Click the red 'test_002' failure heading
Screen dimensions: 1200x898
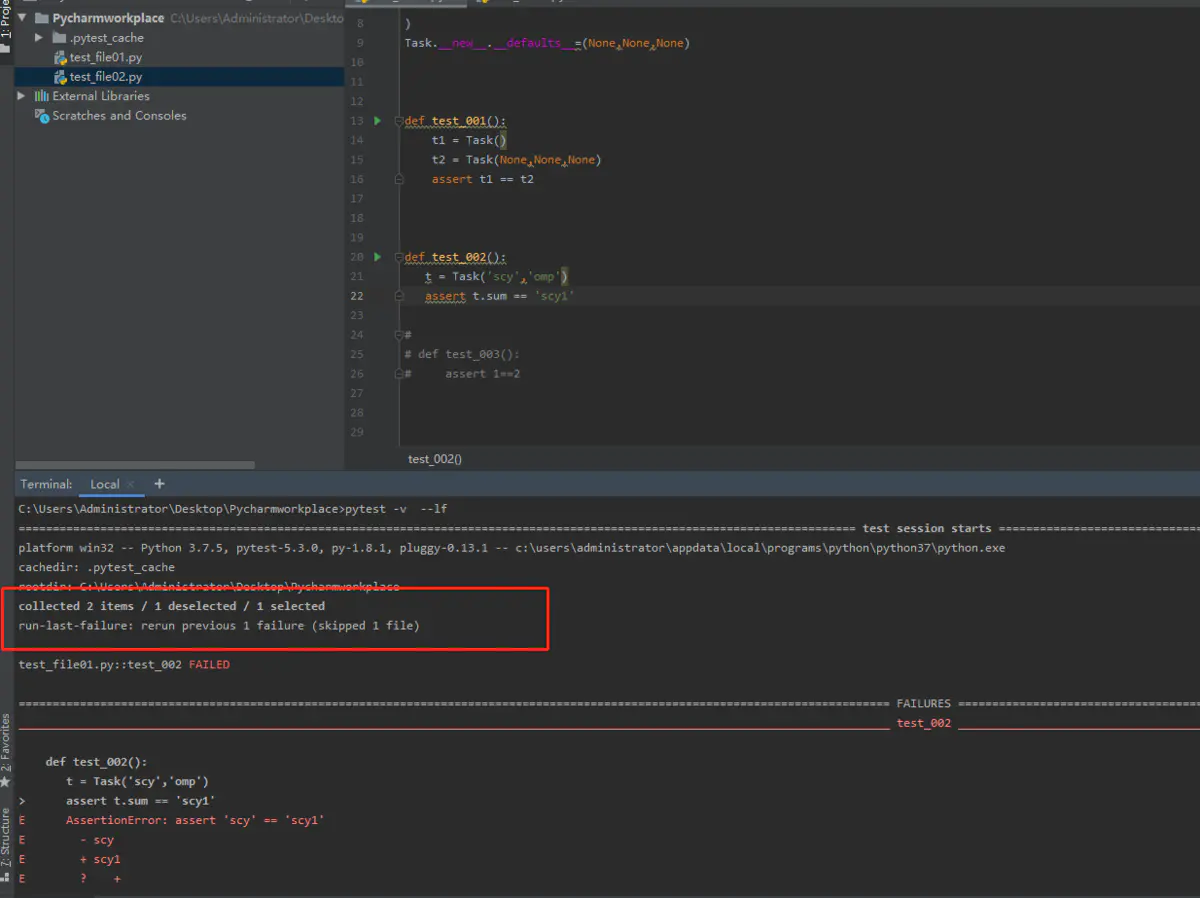point(924,723)
